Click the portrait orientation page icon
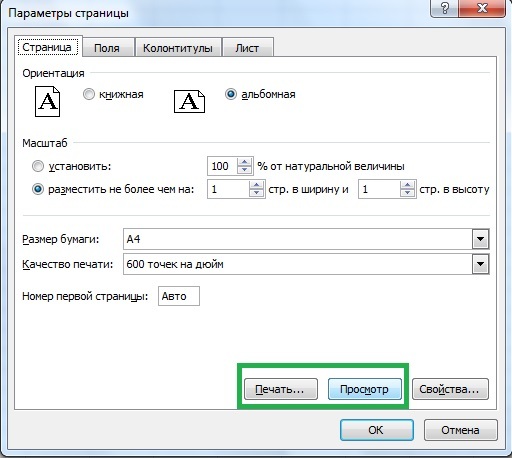The image size is (512, 458). pyautogui.click(x=47, y=101)
